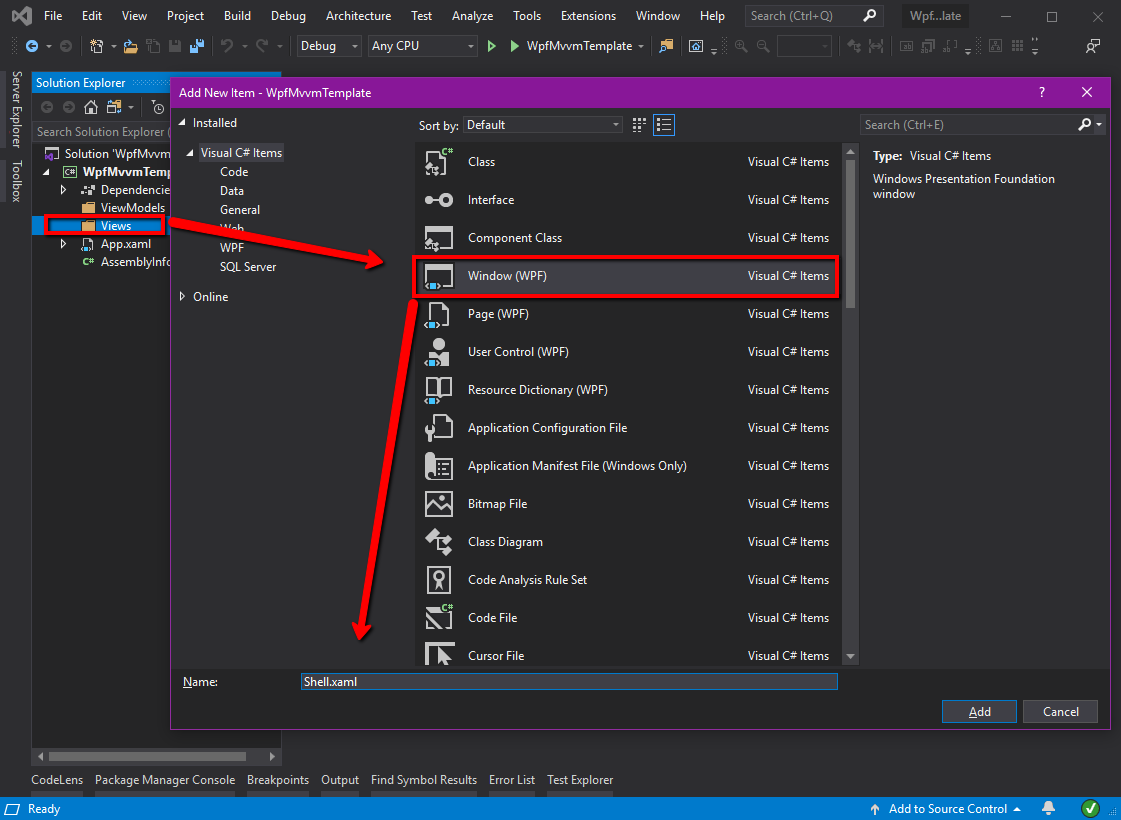
Task: Select the Class Diagram template
Action: point(627,541)
